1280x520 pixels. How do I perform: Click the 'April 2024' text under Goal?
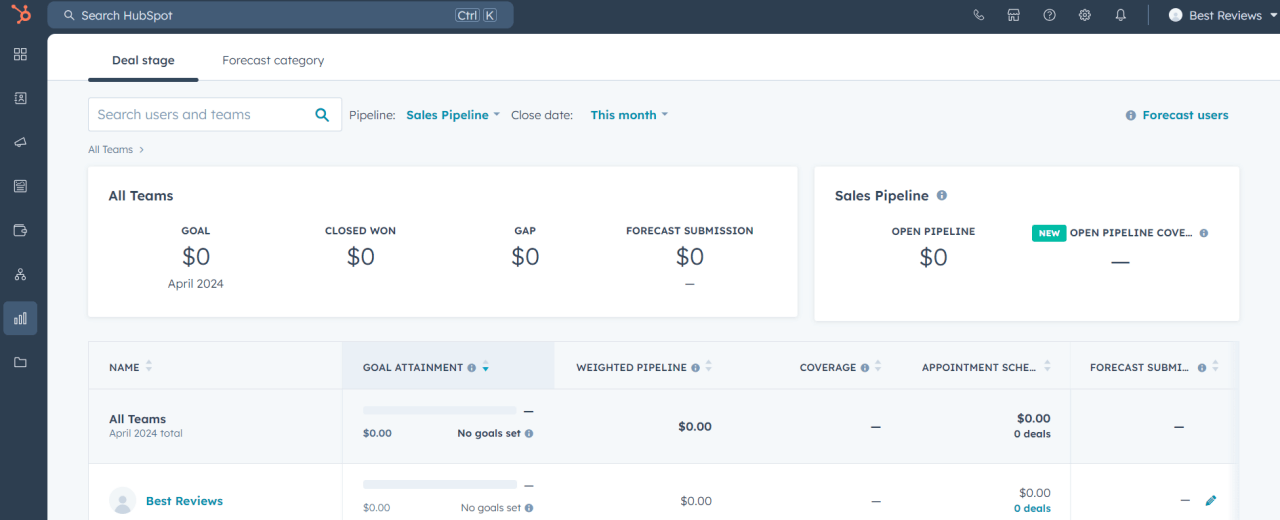pyautogui.click(x=196, y=284)
